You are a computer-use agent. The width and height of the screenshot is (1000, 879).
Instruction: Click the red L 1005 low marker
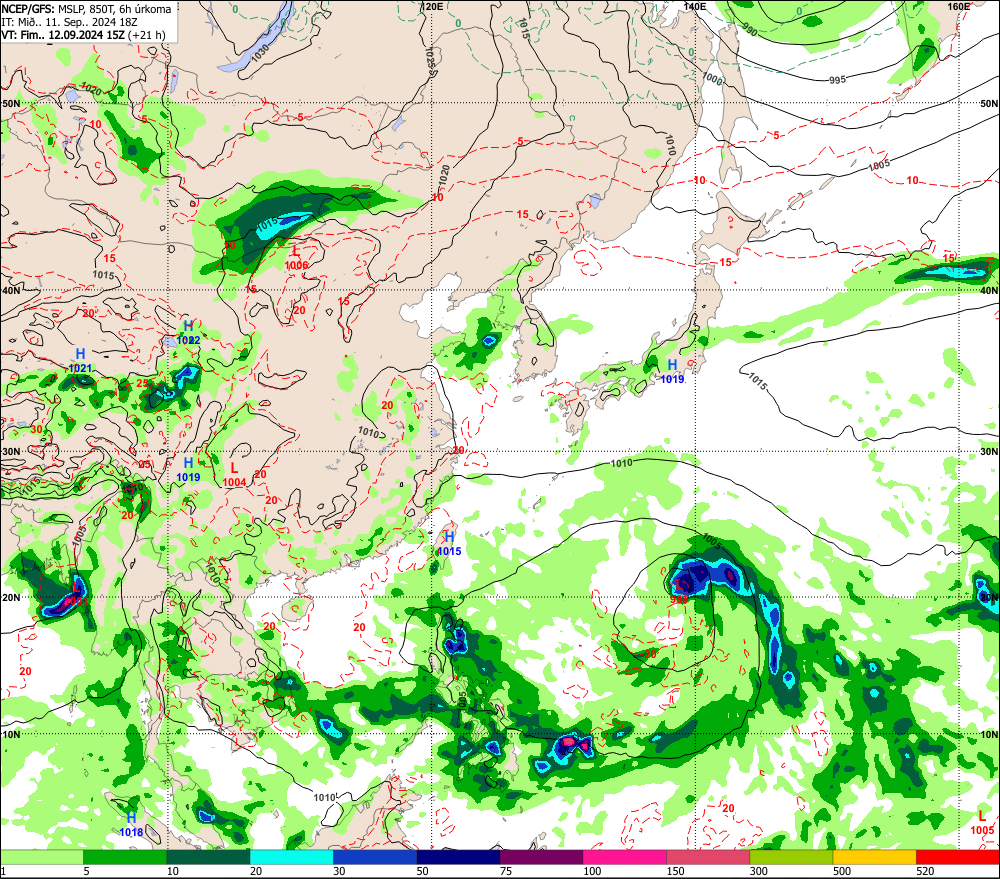click(982, 822)
